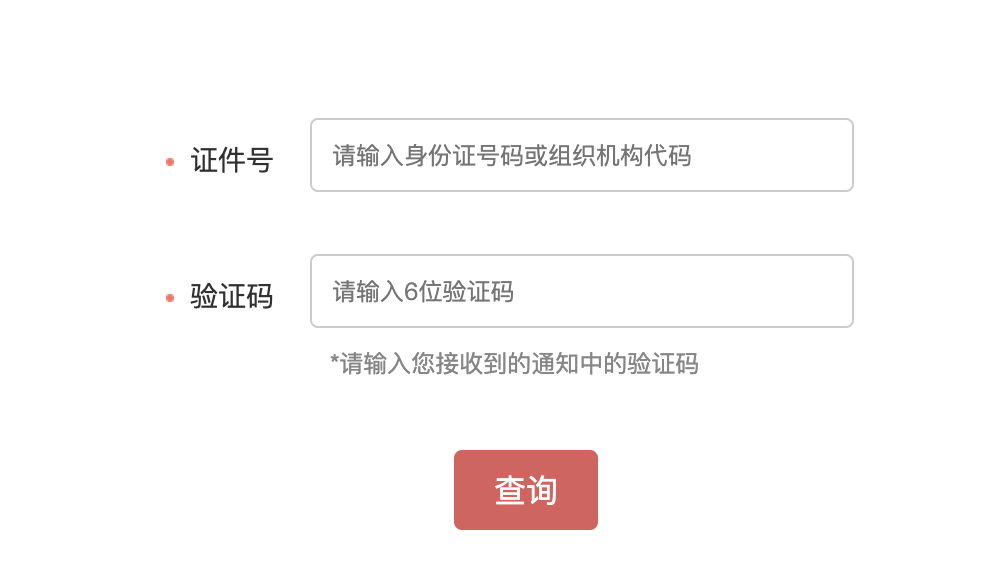Focus the 验证码 input box
This screenshot has width=1000, height=568.
581,291
